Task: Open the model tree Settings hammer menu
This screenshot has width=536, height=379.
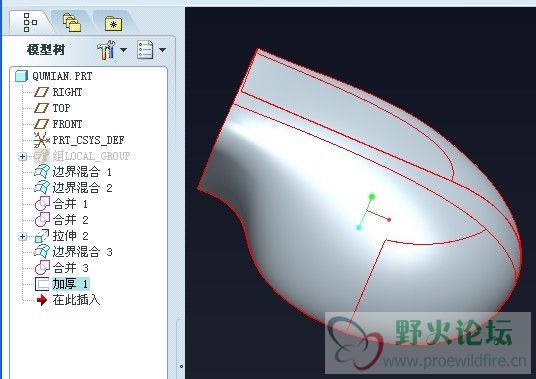Action: (x=112, y=50)
